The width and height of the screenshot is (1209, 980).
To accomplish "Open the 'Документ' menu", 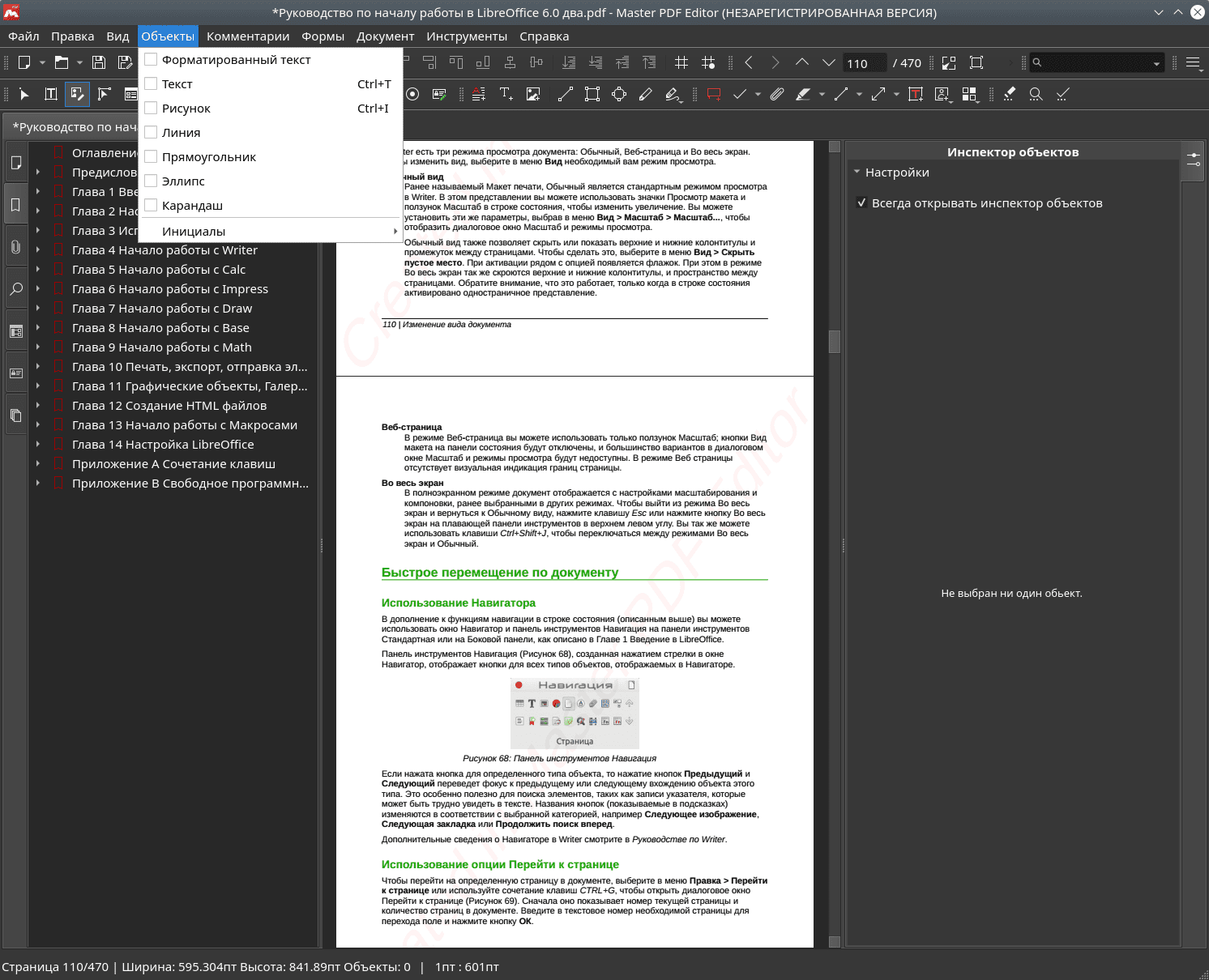I will coord(386,36).
